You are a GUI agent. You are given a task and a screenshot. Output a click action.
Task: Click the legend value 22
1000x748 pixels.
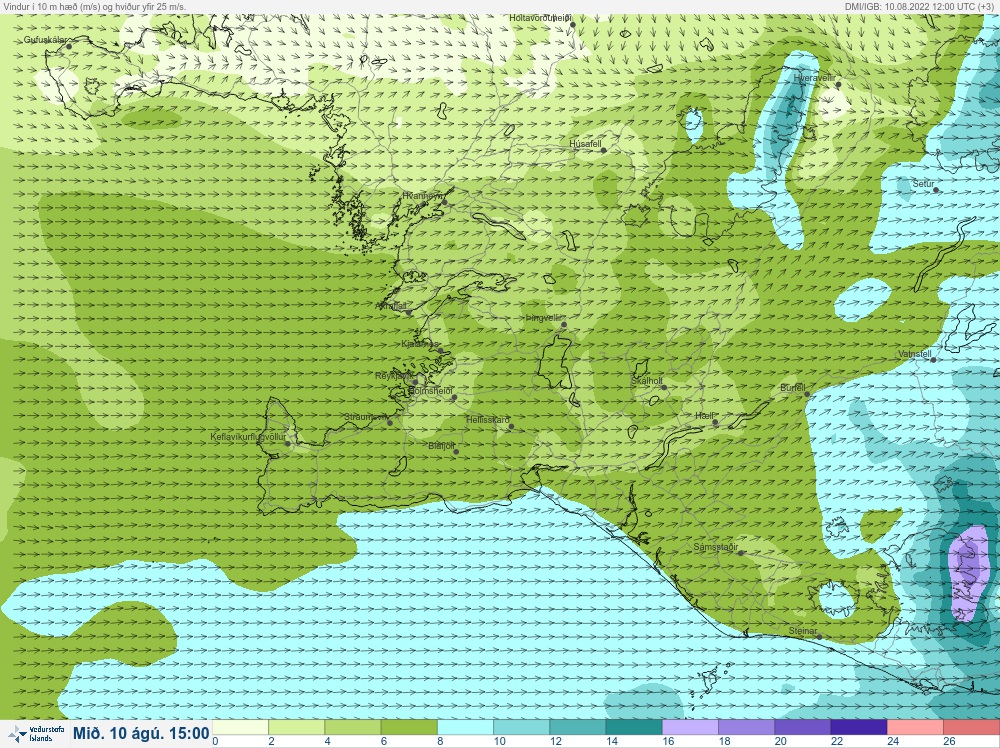pos(836,741)
